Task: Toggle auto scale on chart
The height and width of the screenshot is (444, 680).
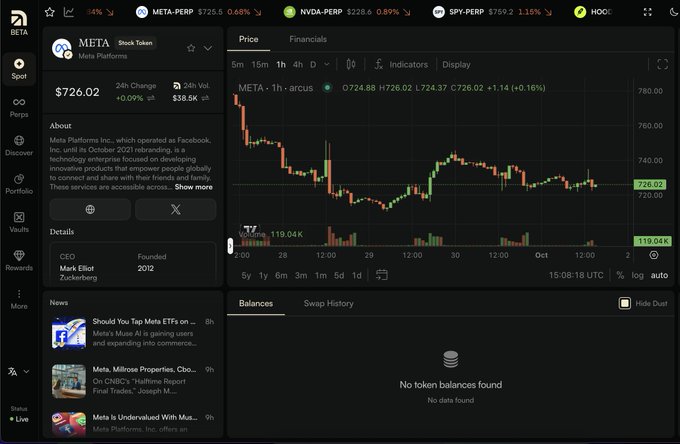Action: (659, 275)
